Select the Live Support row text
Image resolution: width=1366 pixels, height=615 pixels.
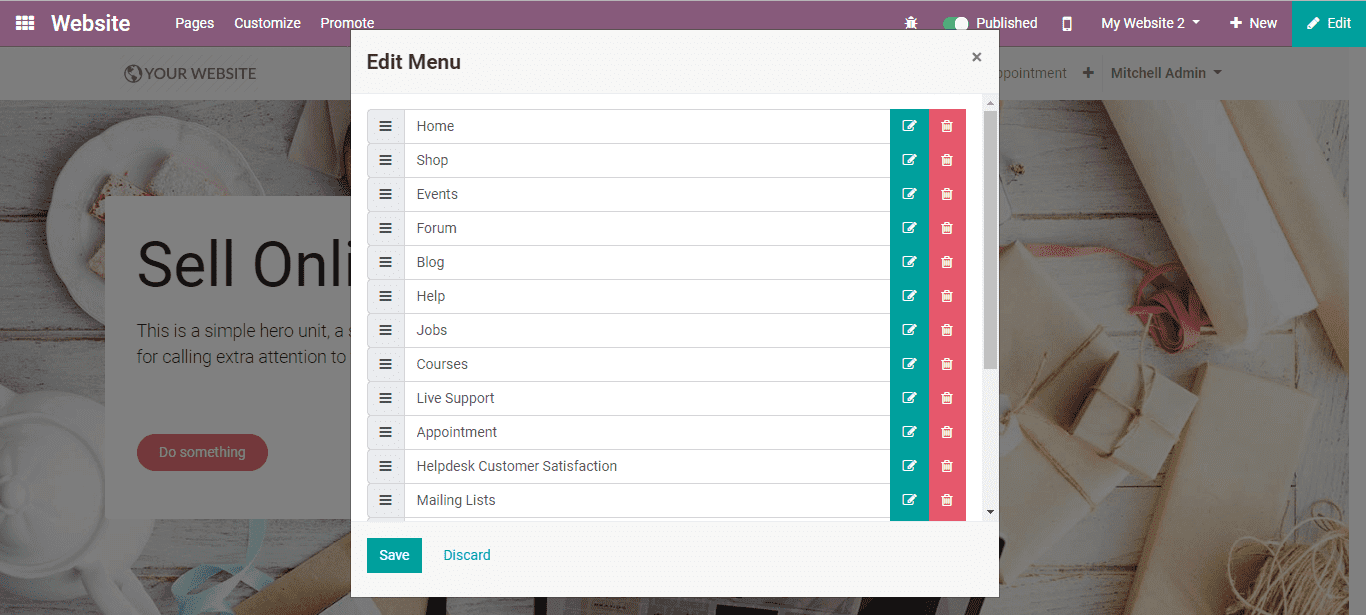pos(456,398)
